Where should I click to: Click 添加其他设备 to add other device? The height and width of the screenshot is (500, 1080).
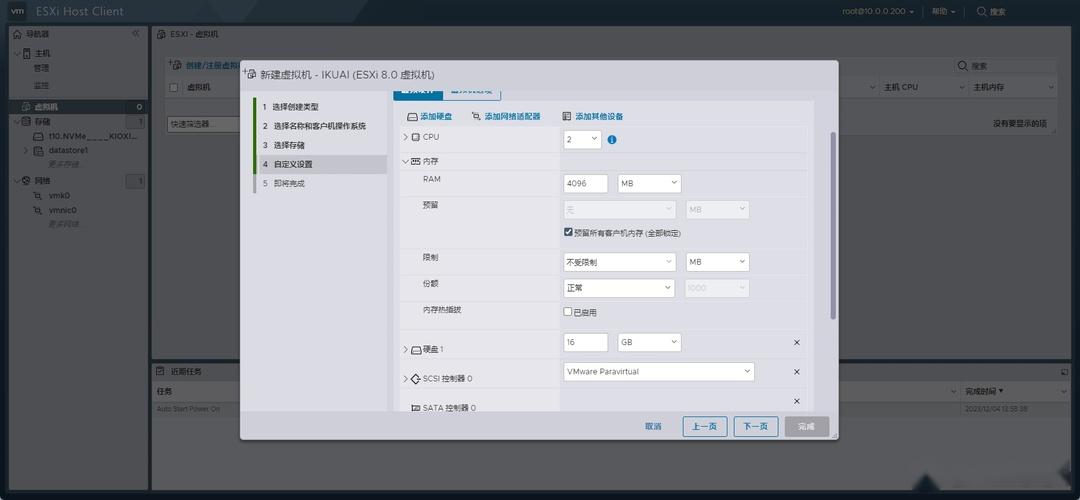593,116
